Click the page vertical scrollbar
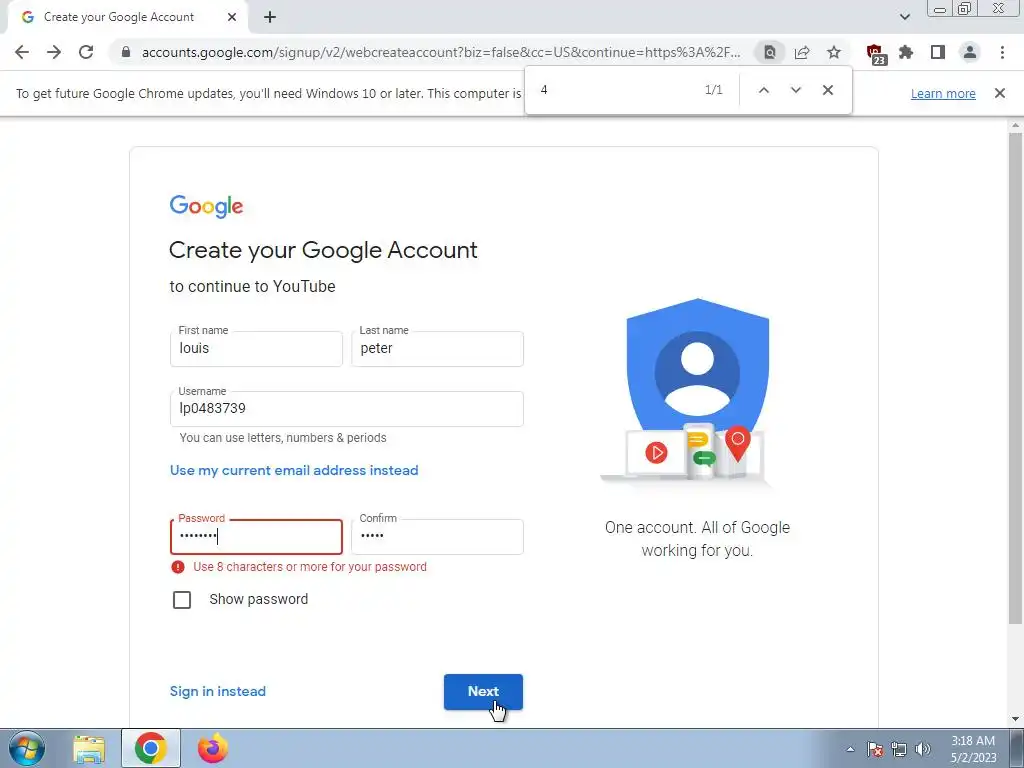 [x=1016, y=379]
